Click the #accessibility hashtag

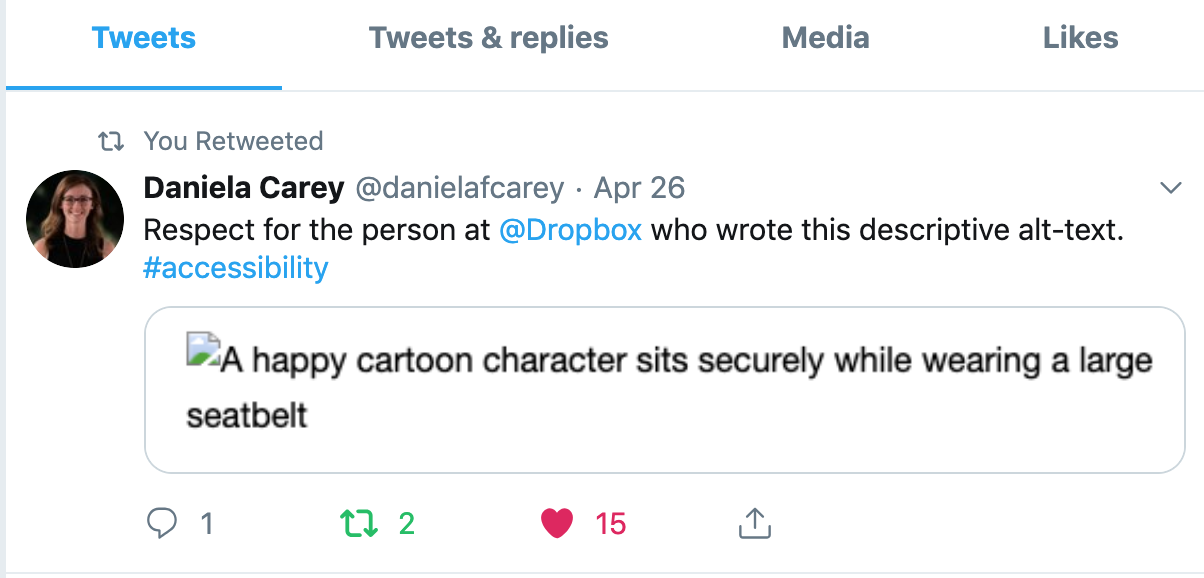pos(236,267)
